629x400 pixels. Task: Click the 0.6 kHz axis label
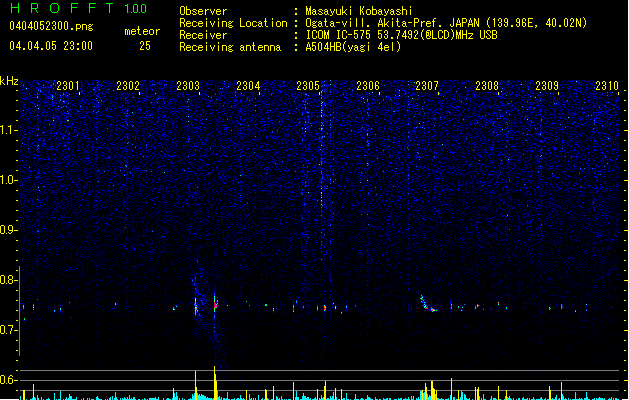tap(9, 380)
